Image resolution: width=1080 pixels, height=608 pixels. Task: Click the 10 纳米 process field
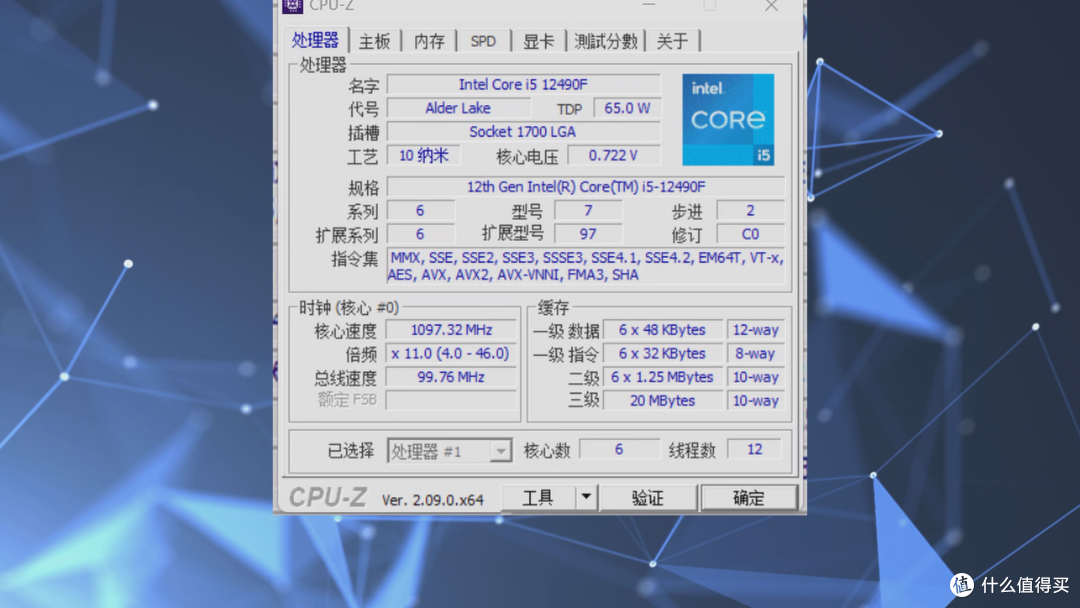coord(422,155)
